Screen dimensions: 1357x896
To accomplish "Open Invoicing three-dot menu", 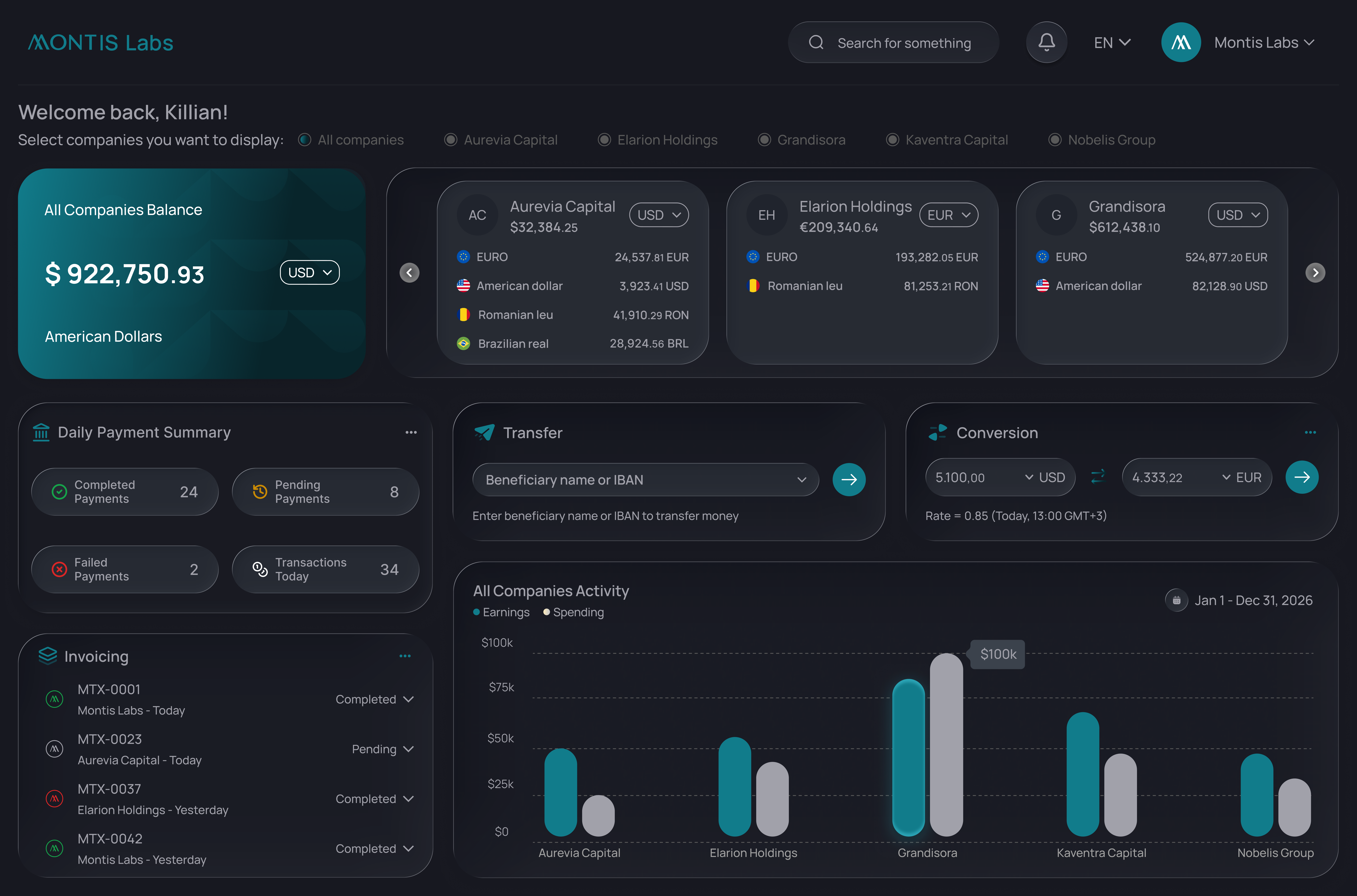I will click(x=405, y=656).
